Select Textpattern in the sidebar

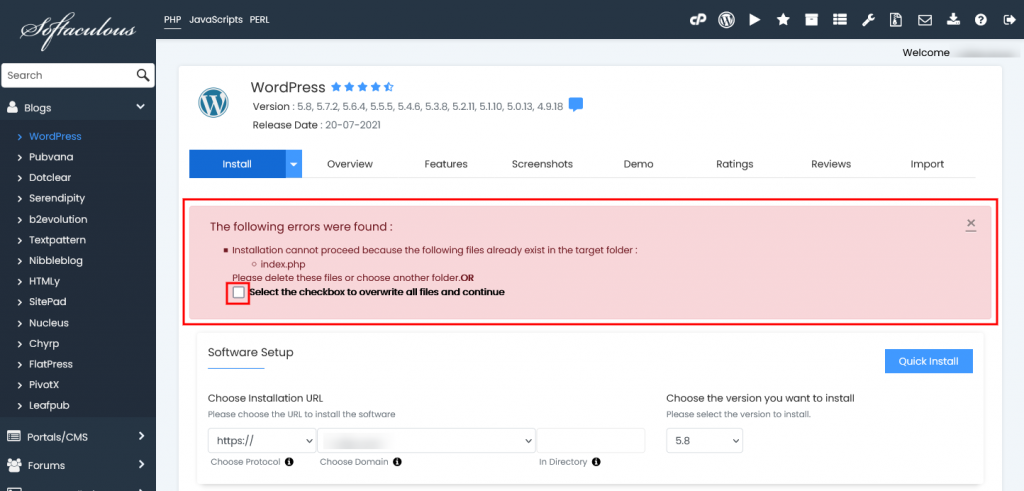57,240
